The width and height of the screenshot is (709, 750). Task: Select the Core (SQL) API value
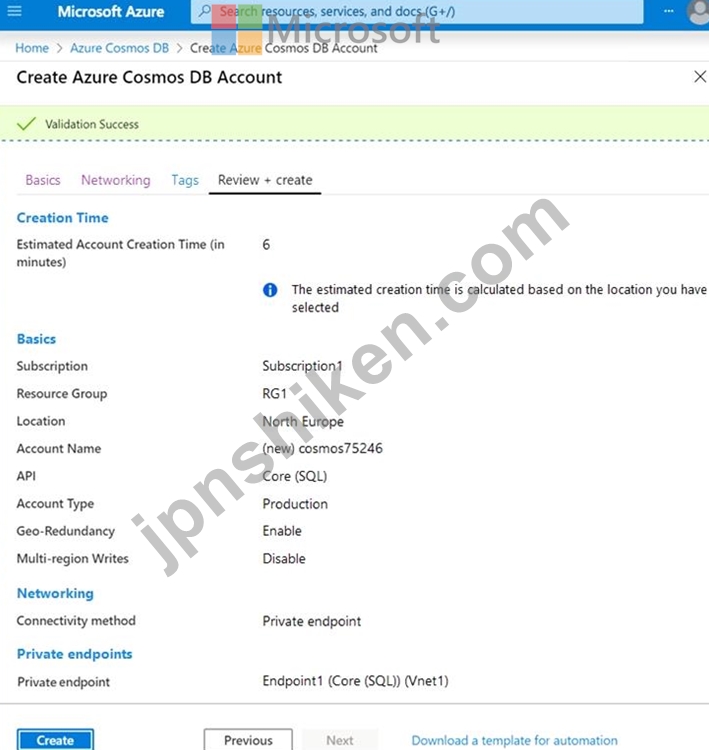295,476
